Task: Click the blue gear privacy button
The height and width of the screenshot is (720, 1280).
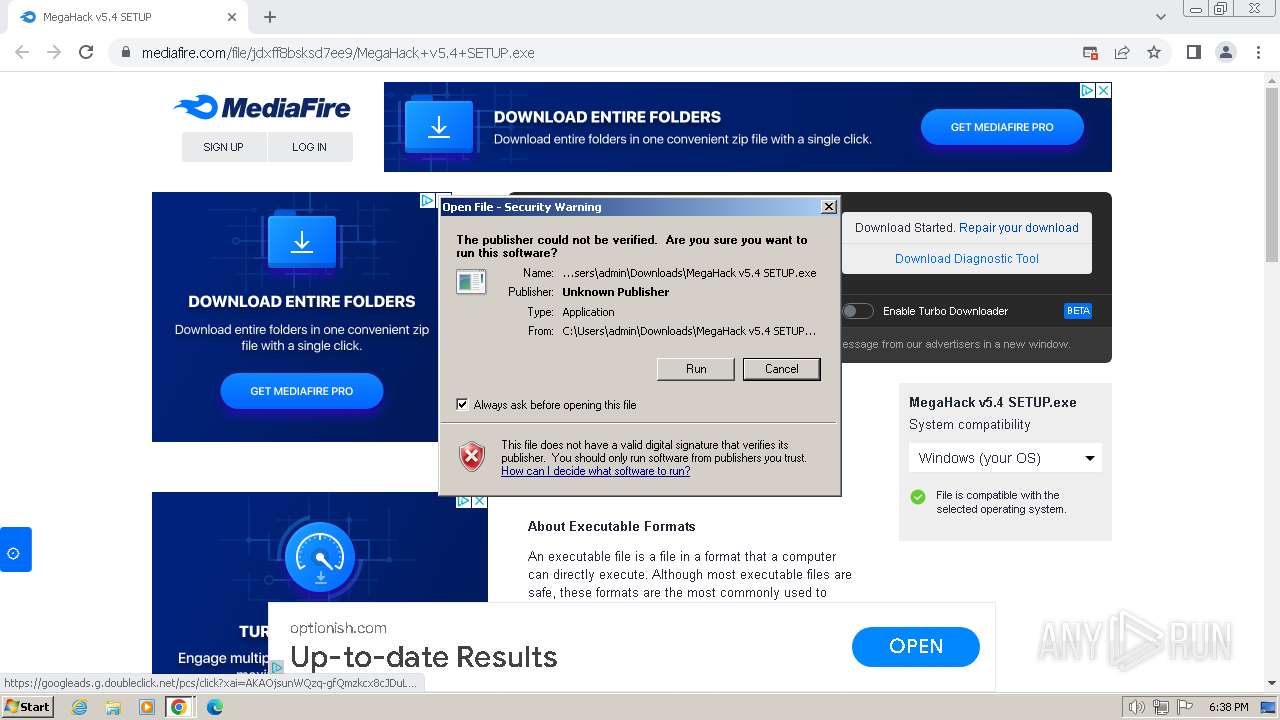Action: (x=14, y=550)
